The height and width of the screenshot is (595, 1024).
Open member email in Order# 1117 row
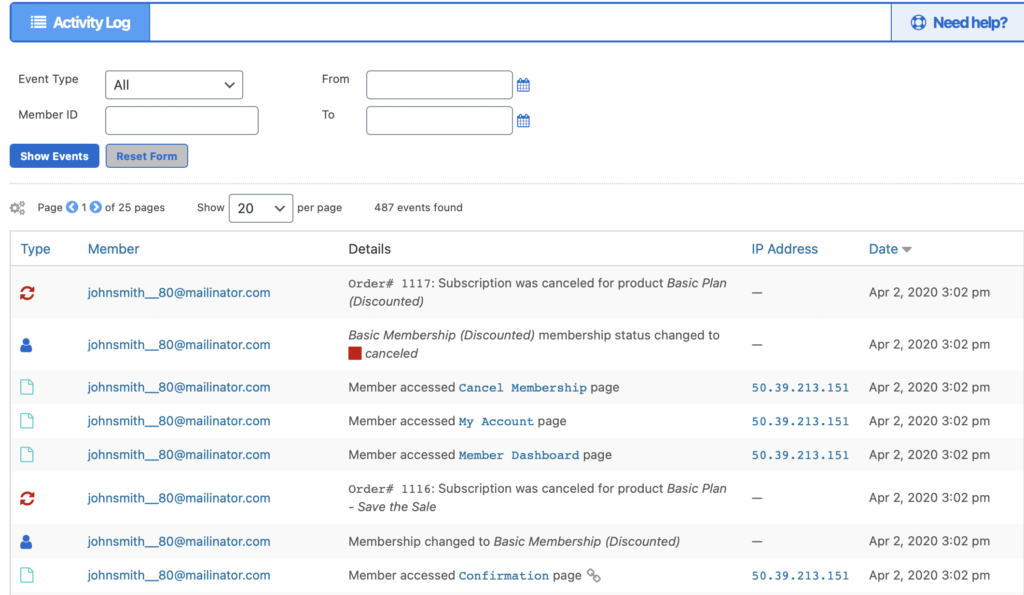179,293
